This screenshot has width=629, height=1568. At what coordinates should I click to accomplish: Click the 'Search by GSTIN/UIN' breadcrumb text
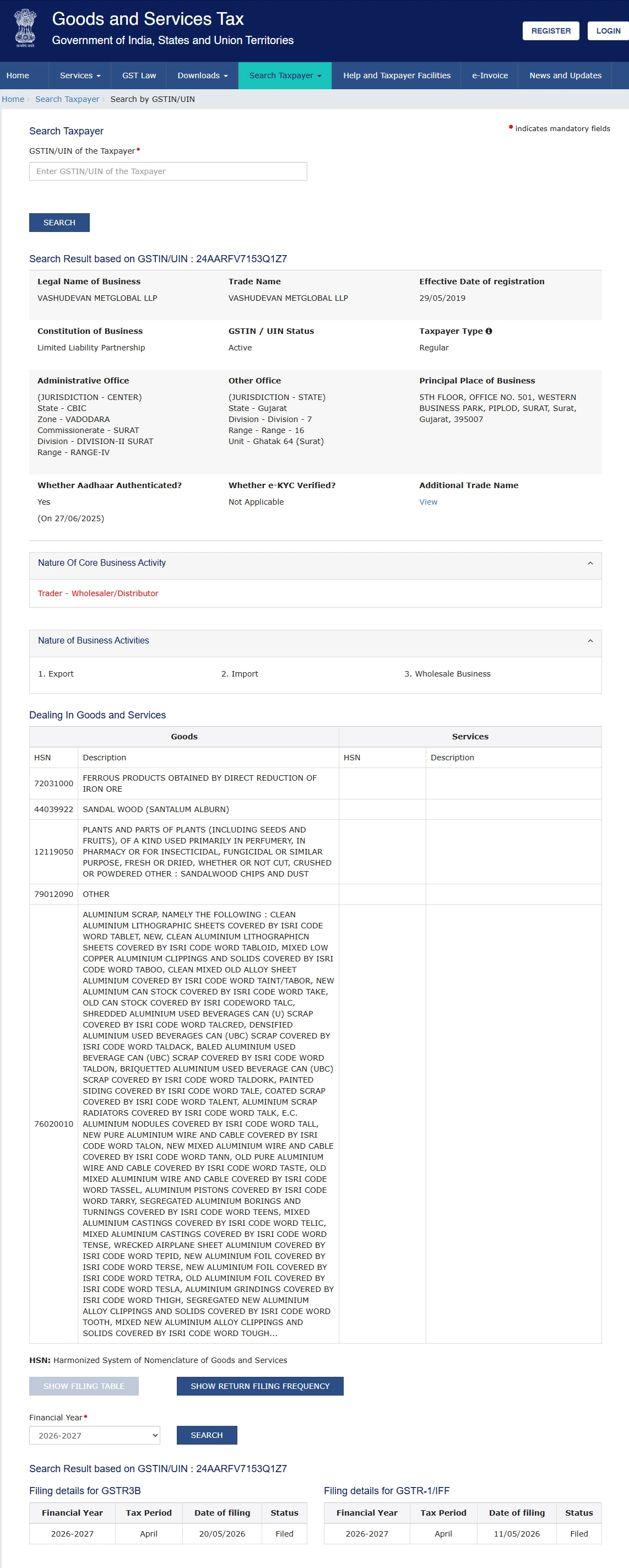point(153,99)
